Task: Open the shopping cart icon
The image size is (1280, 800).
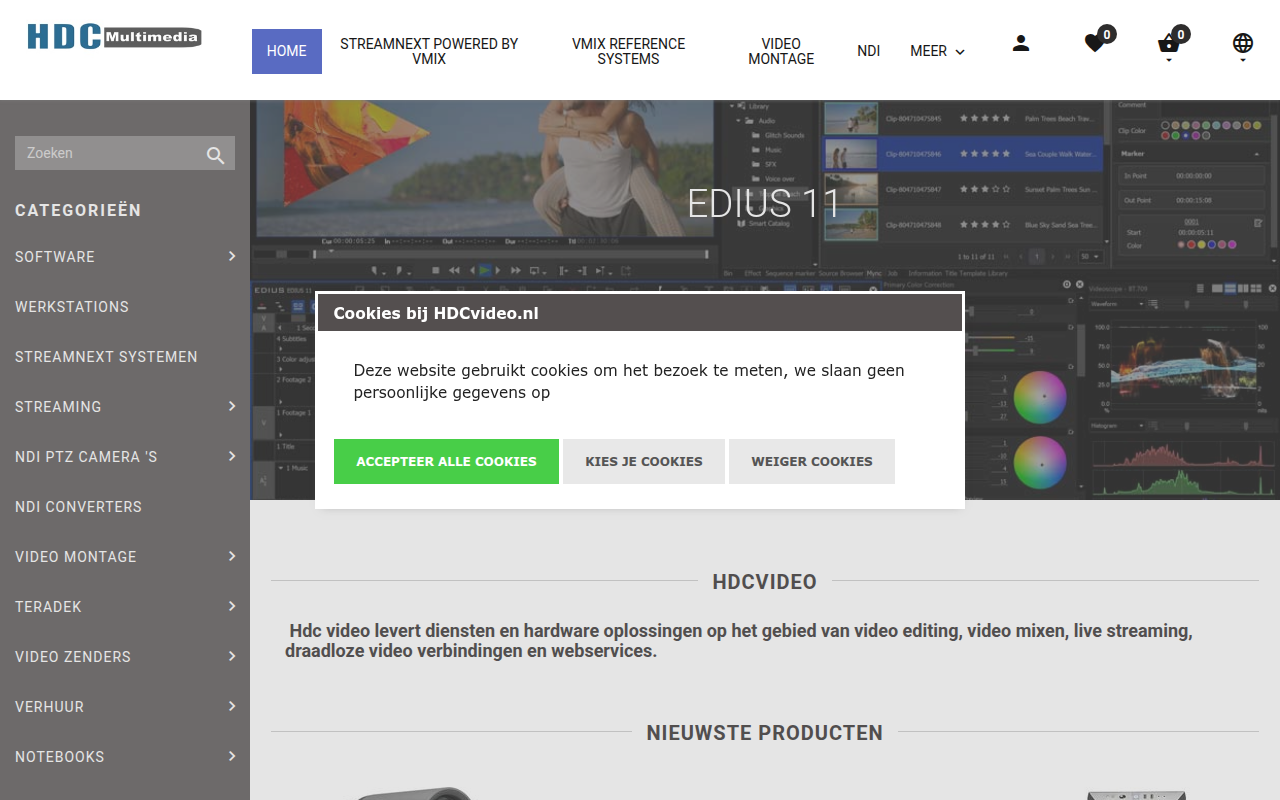Action: pos(1169,44)
